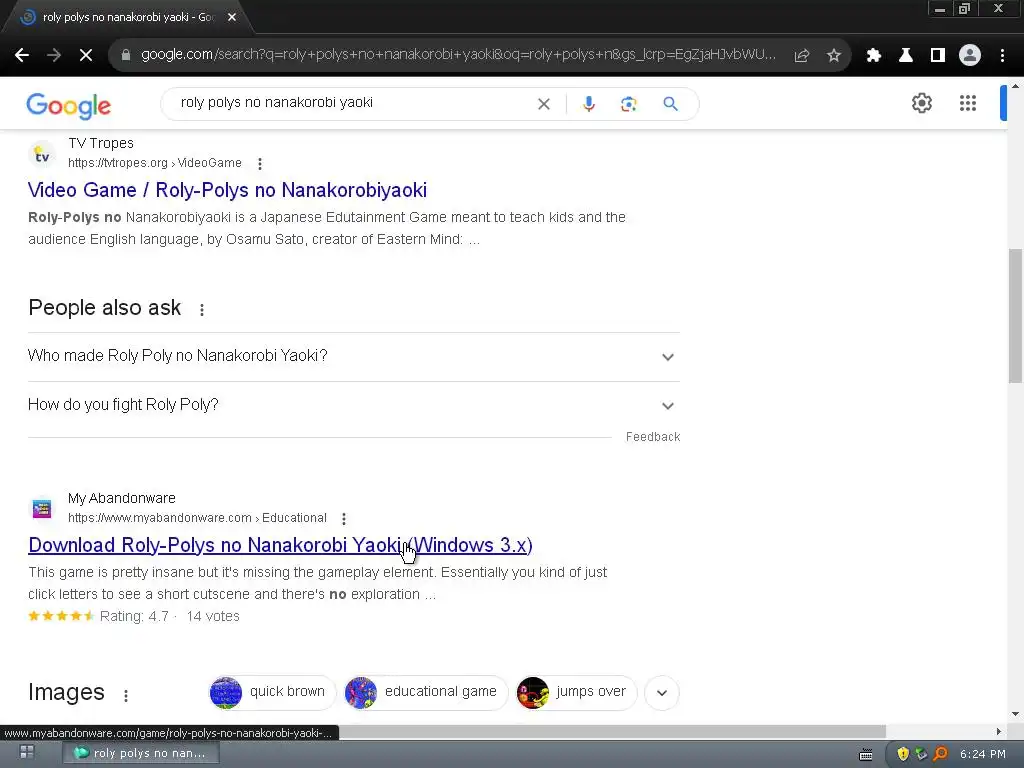
Task: Search by image with the Lens icon
Action: pos(628,104)
